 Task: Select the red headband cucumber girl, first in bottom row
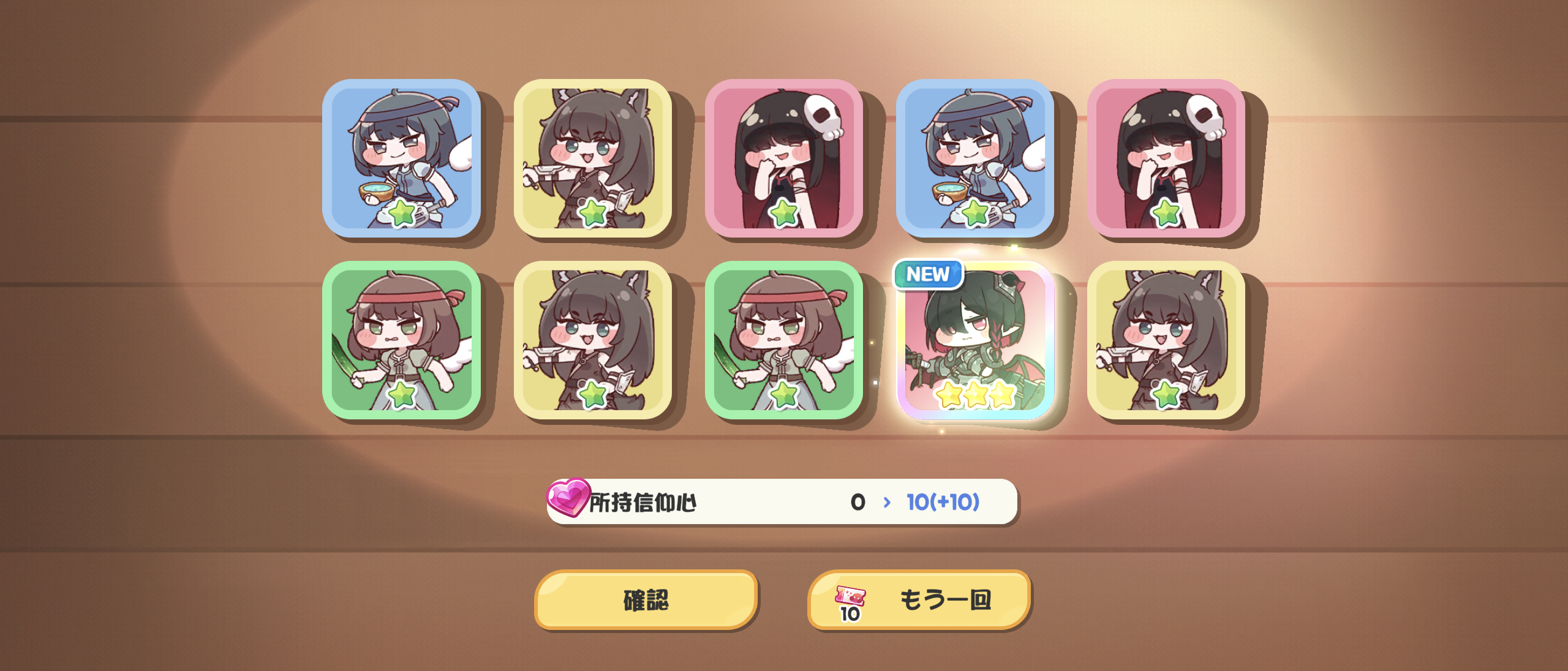pos(401,340)
